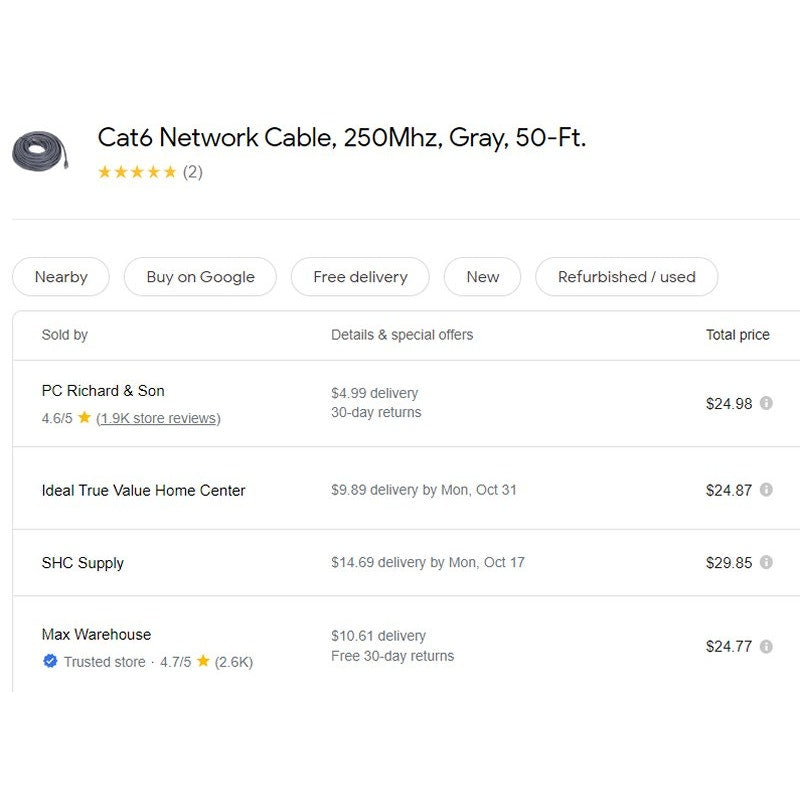Open Ideal True Value Home Center listing

(x=143, y=490)
